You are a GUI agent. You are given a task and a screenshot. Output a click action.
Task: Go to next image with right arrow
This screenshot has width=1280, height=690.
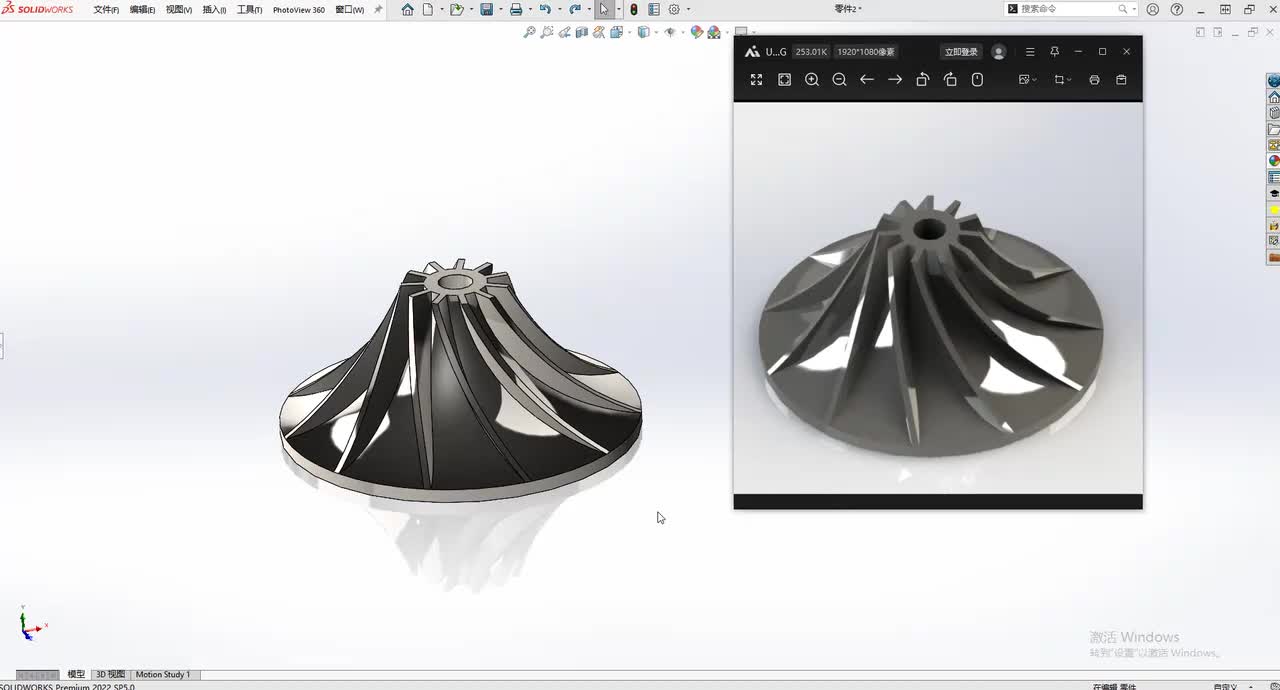pyautogui.click(x=895, y=80)
